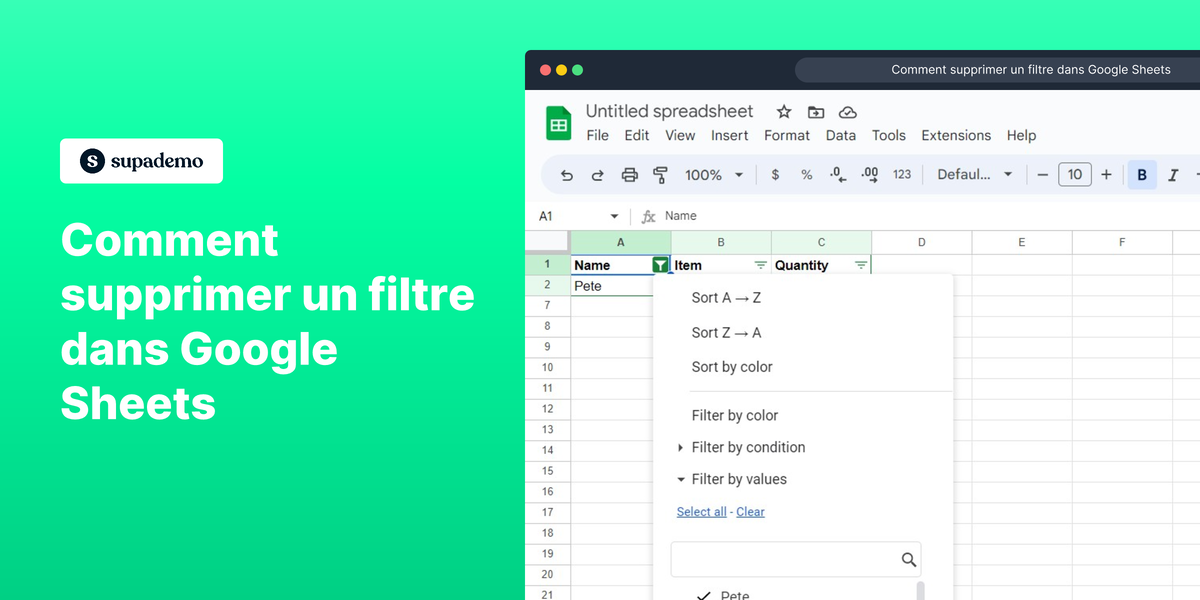
Task: Click the font size field 10
Action: (1075, 175)
